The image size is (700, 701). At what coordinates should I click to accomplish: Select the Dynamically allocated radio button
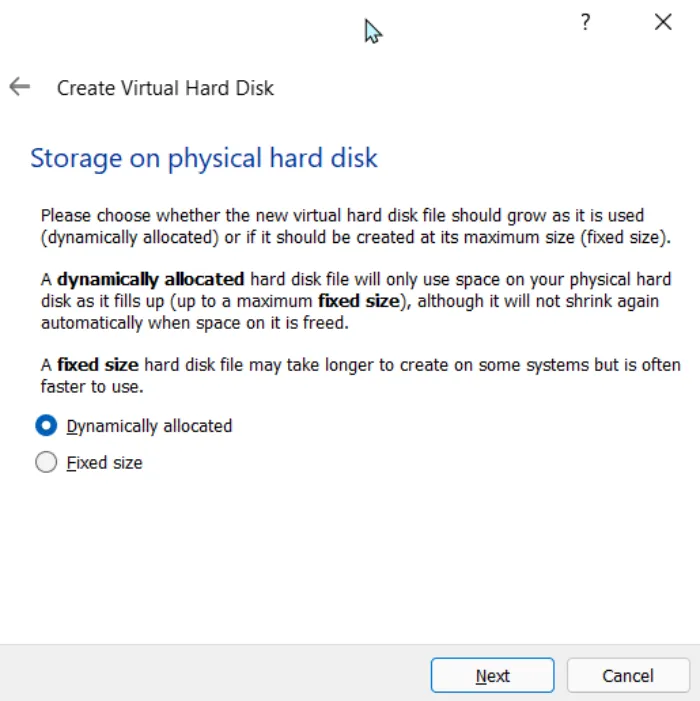(46, 426)
